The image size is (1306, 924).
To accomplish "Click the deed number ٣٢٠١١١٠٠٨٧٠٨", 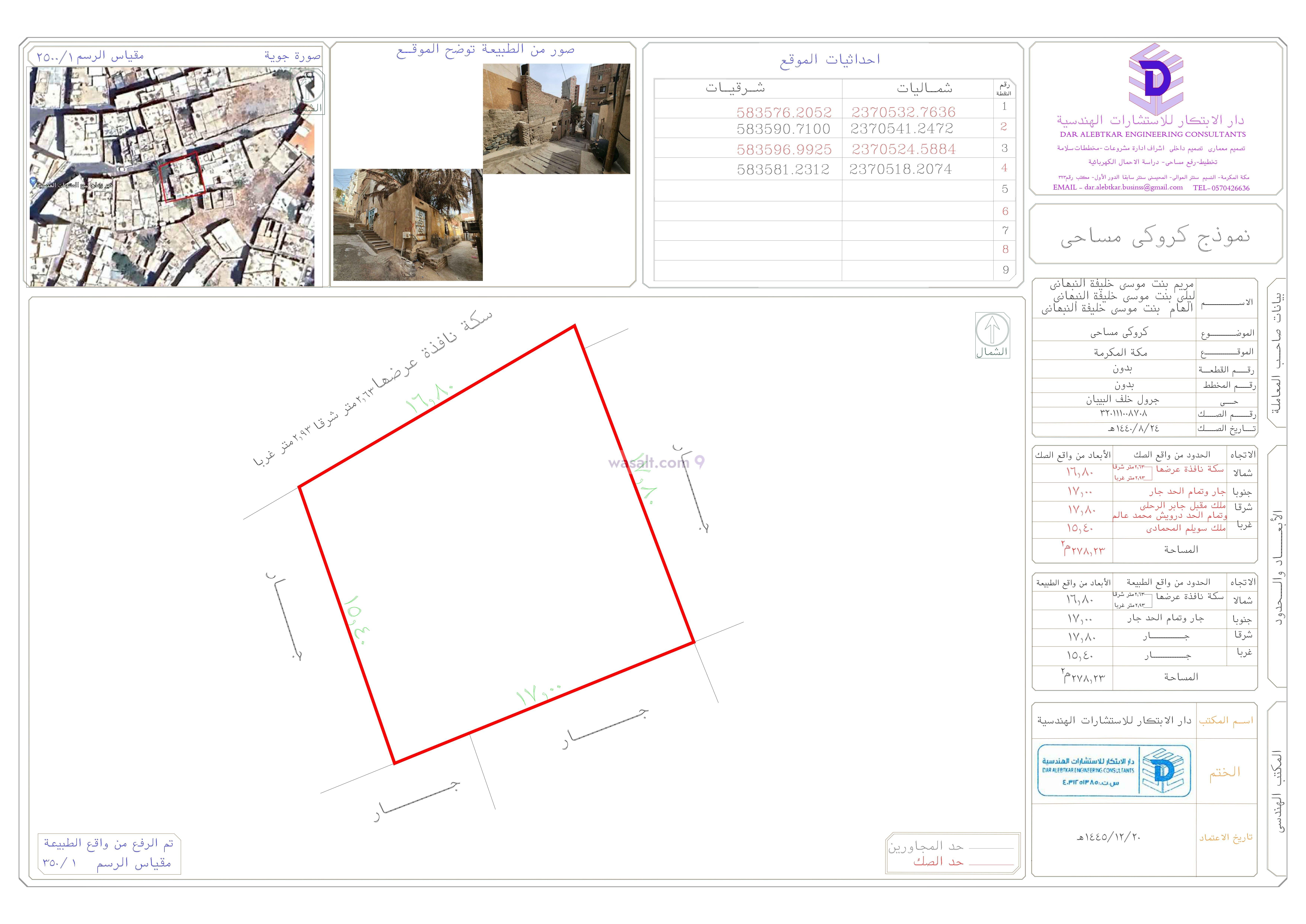I will pyautogui.click(x=1123, y=414).
